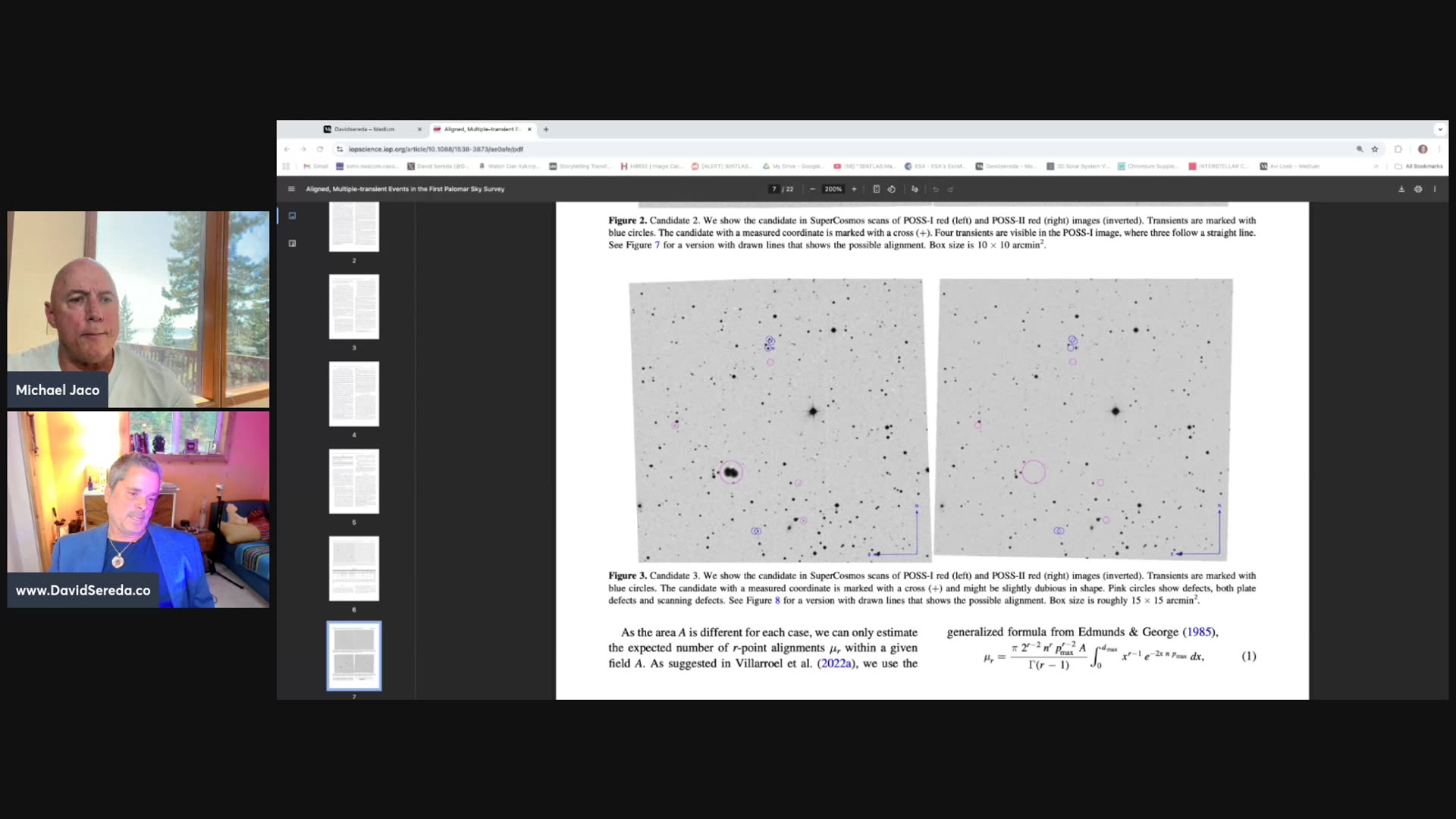This screenshot has width=1456, height=819.
Task: Open the annotation pen tool
Action: (915, 189)
